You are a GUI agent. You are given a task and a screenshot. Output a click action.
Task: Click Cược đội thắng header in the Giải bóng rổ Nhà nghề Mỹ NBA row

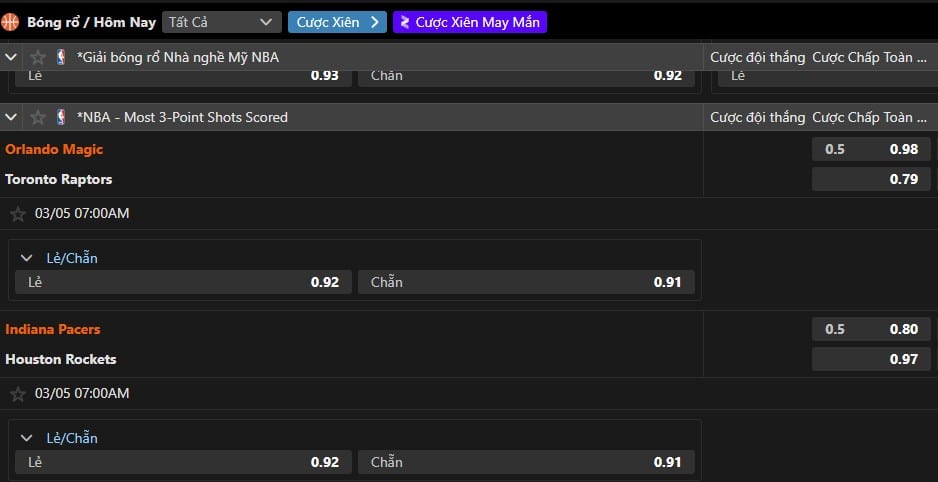point(757,57)
